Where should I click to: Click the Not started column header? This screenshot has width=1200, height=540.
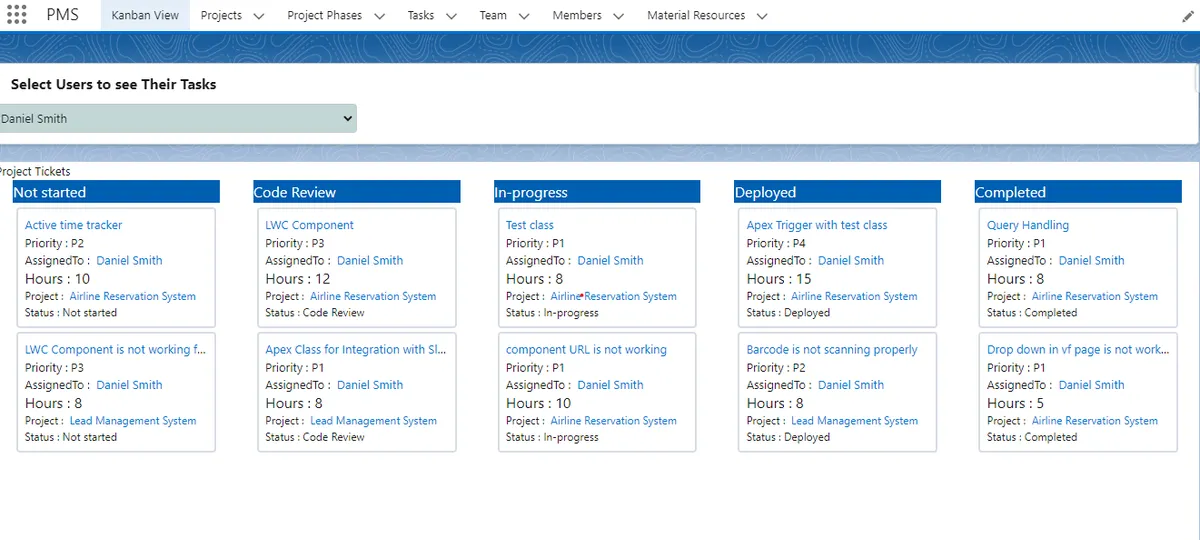[116, 192]
